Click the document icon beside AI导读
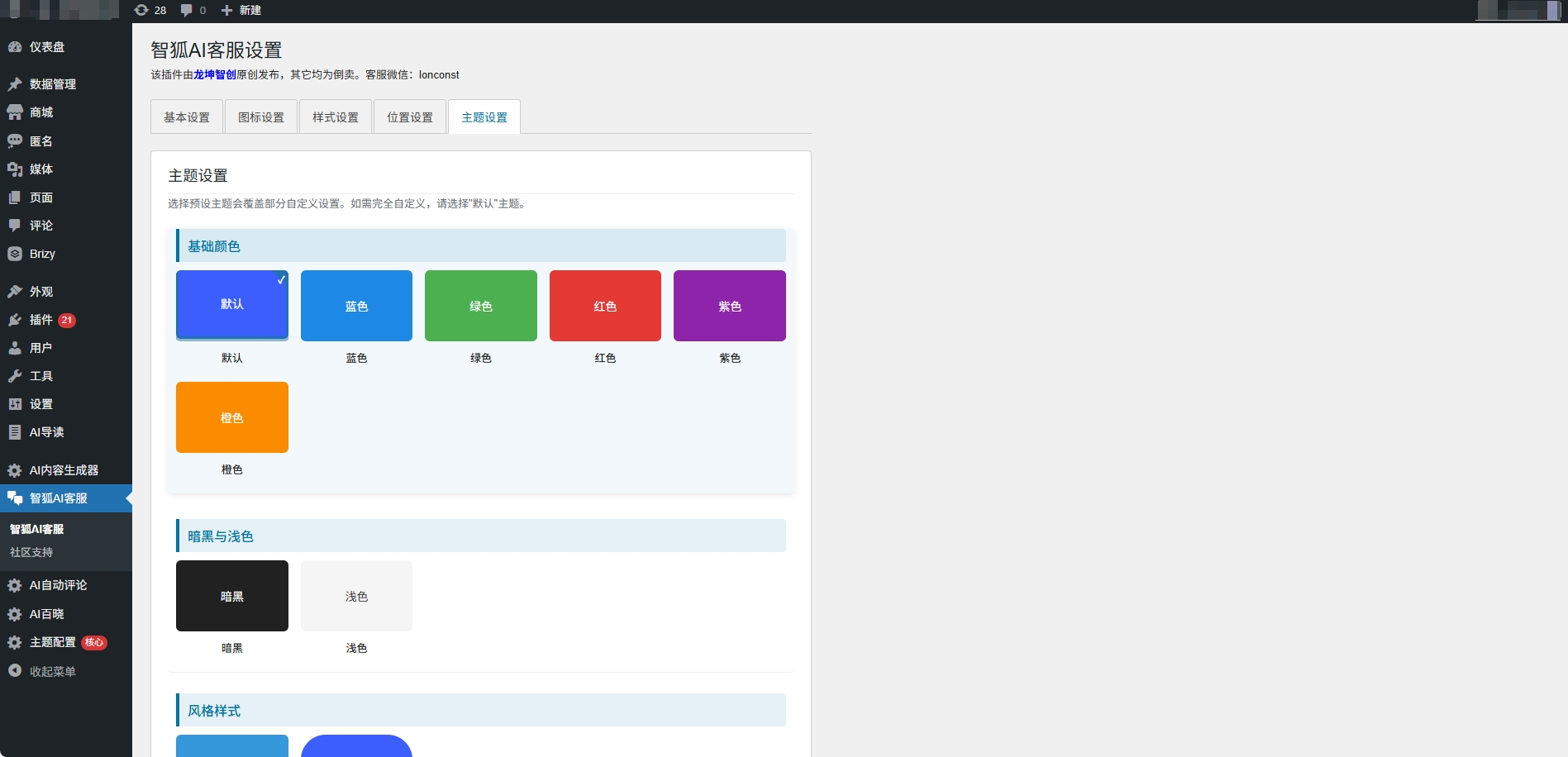Screen dimensions: 1568x757 click(x=15, y=432)
